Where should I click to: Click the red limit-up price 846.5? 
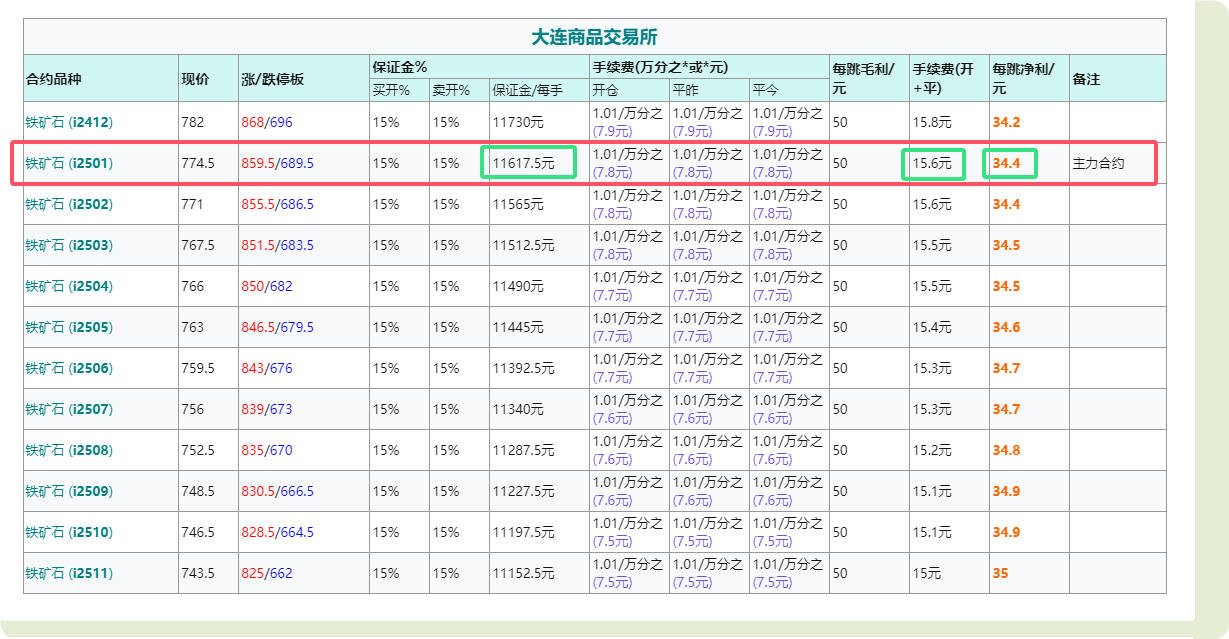click(x=258, y=327)
